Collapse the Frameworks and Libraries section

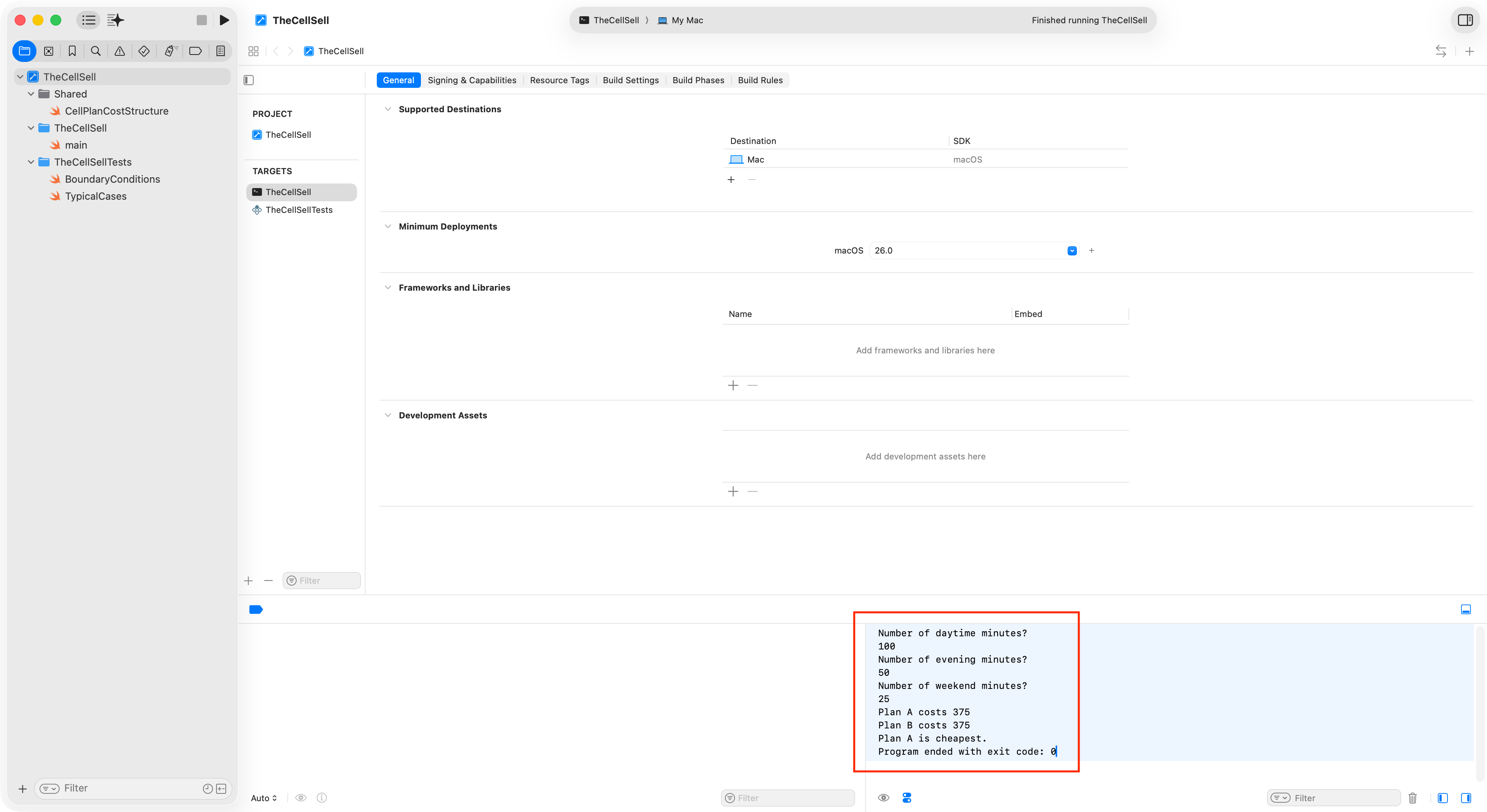click(x=388, y=288)
